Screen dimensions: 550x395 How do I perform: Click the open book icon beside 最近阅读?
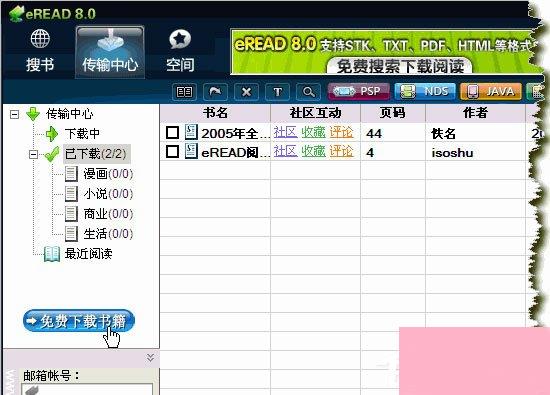point(52,254)
